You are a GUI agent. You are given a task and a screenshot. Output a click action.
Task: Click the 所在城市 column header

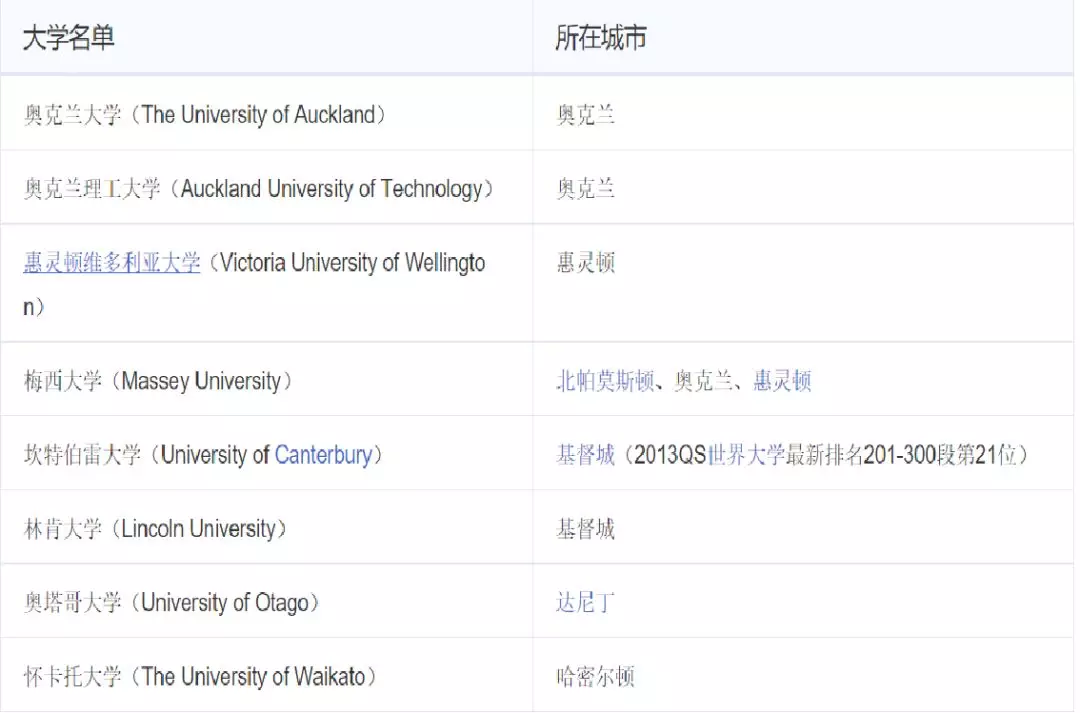601,38
